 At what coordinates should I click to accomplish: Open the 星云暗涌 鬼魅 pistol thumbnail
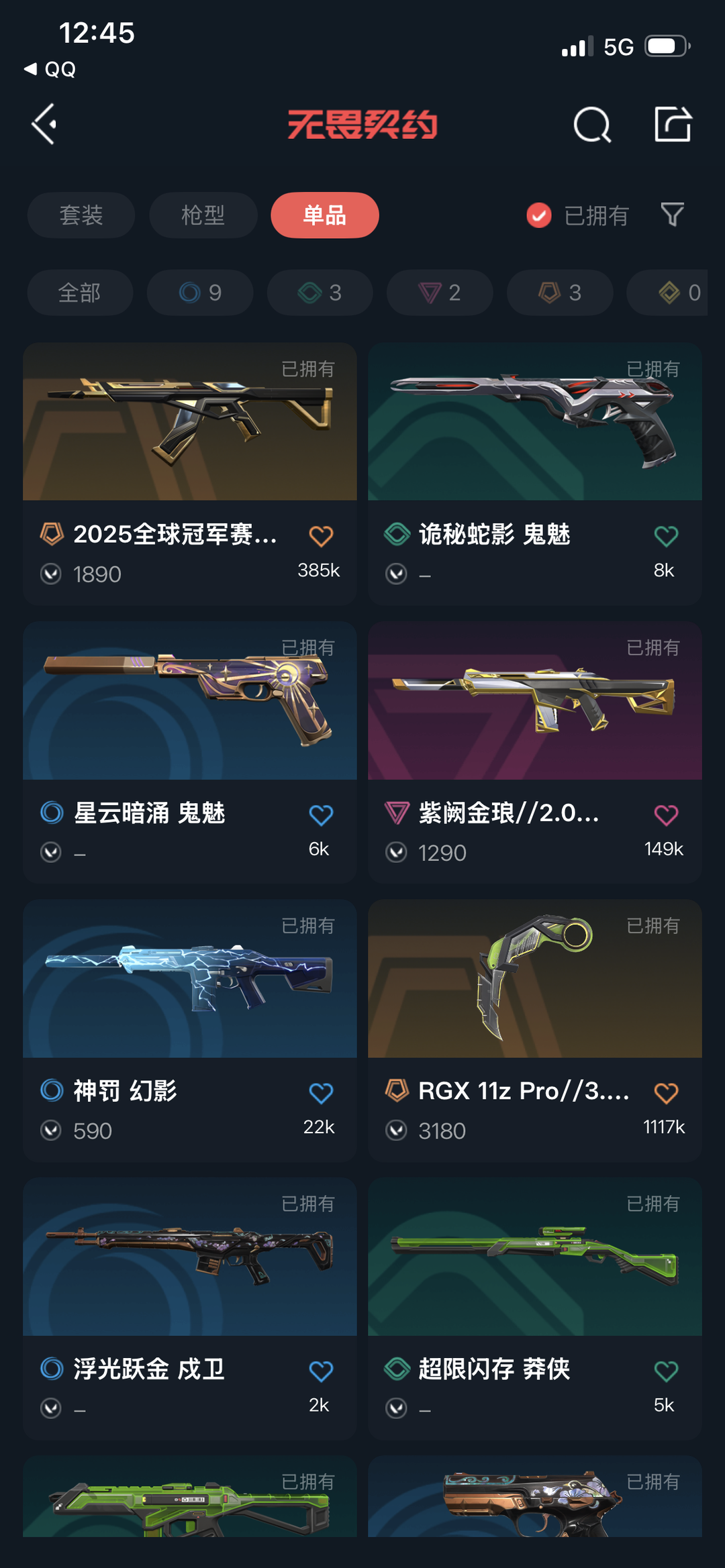190,700
